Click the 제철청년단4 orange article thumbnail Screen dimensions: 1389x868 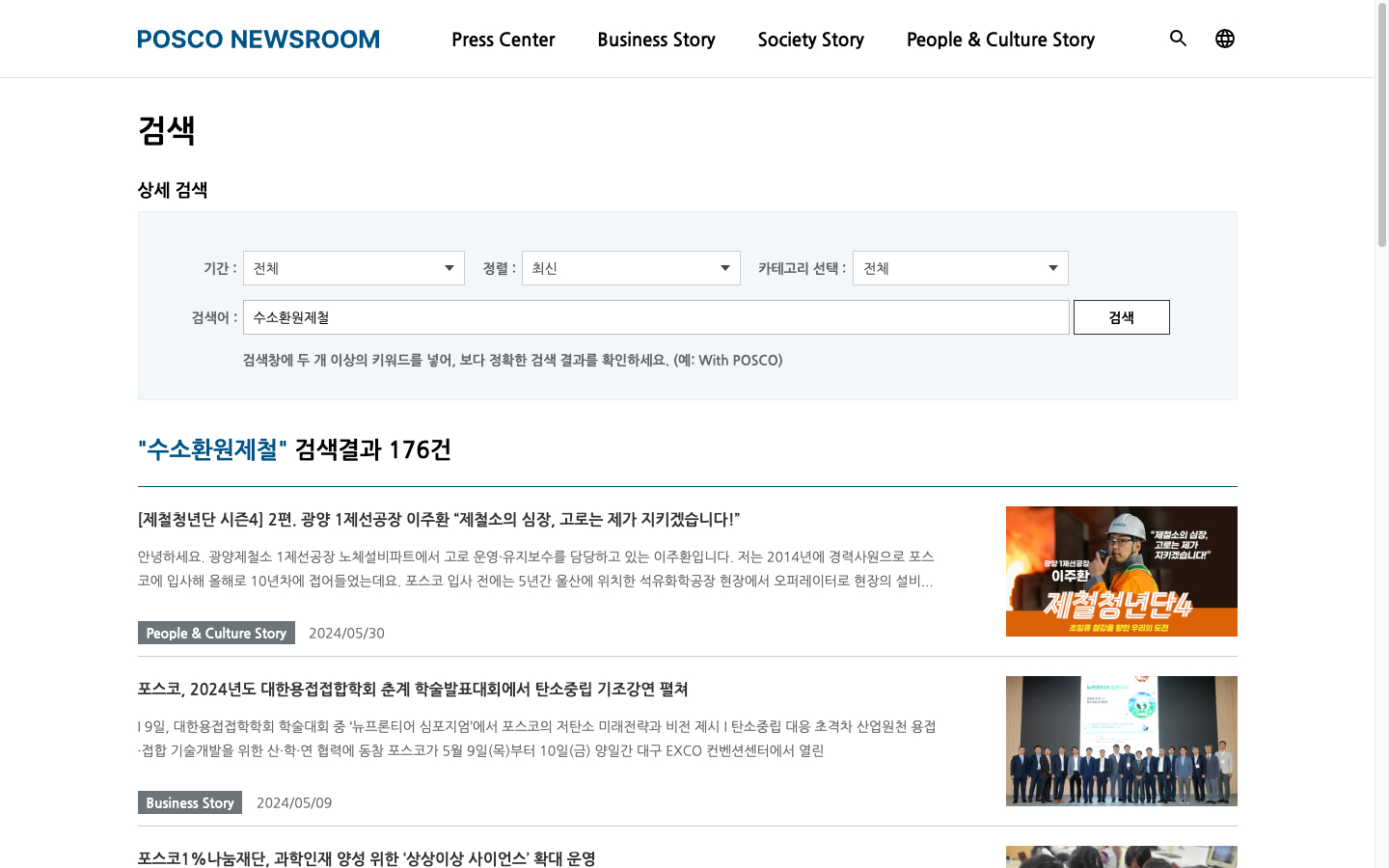pos(1121,571)
